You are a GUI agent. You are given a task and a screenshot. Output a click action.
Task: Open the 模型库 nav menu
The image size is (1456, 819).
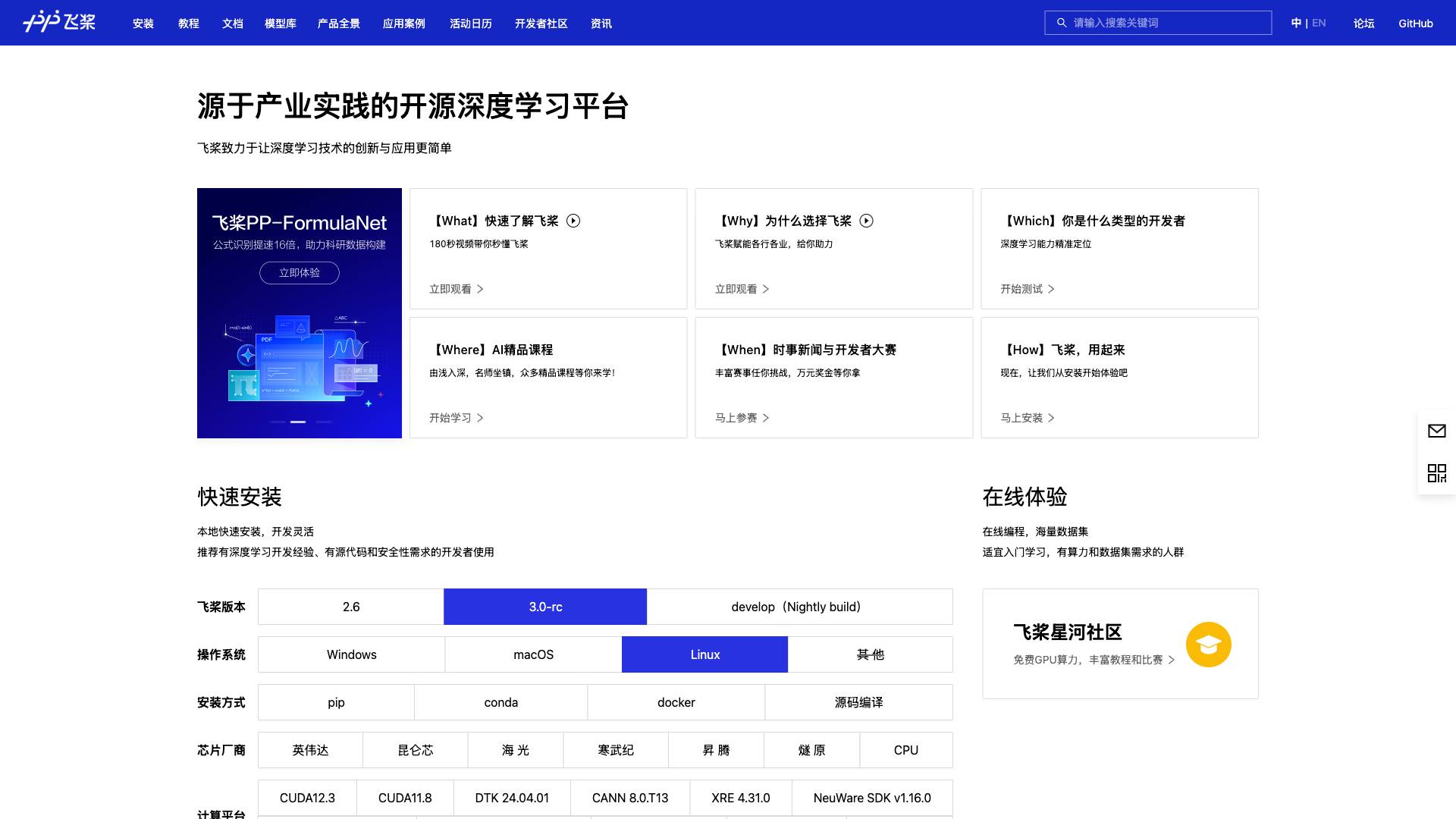281,24
